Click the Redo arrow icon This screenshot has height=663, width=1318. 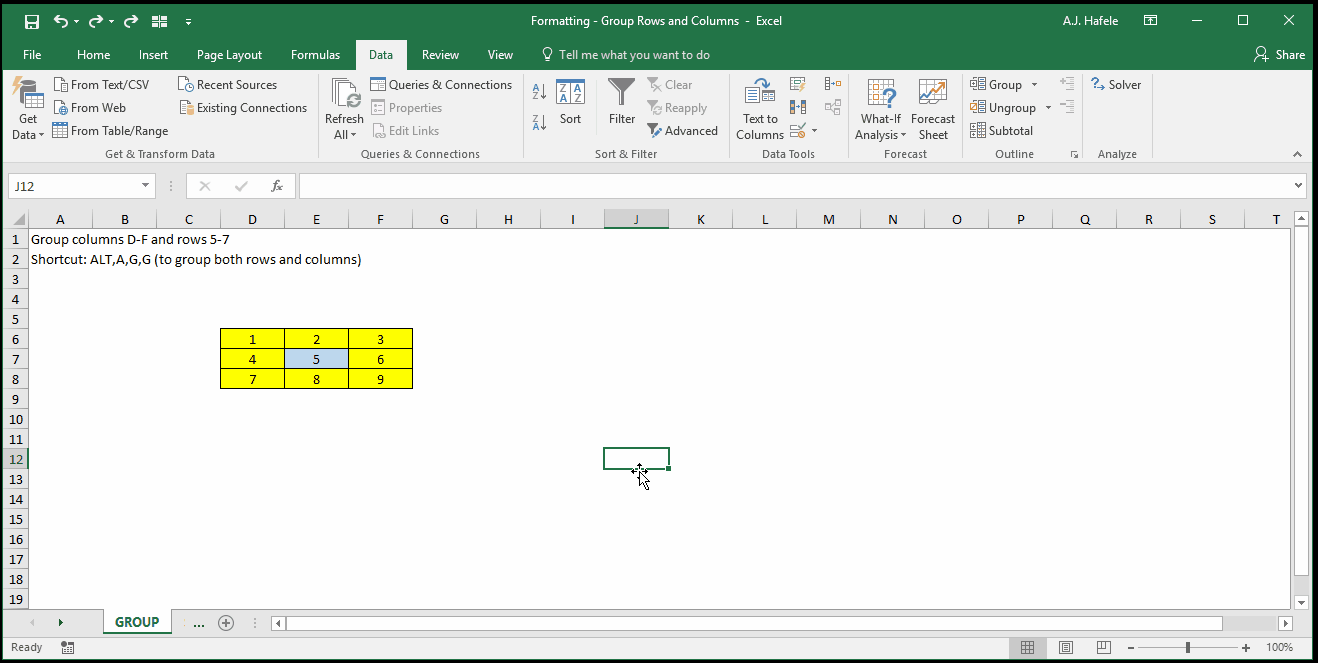[130, 21]
